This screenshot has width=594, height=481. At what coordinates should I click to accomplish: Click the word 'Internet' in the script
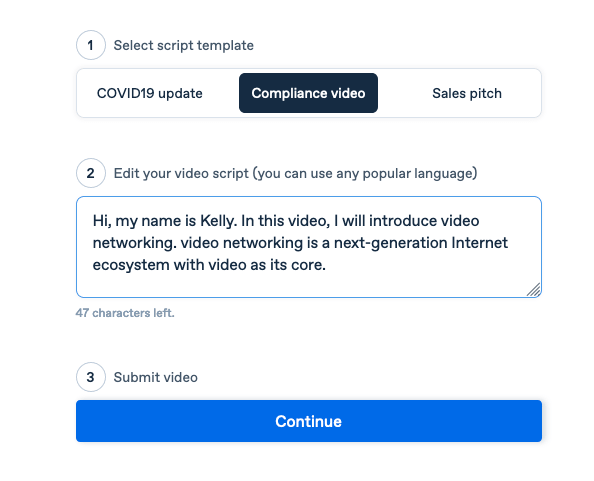click(479, 243)
